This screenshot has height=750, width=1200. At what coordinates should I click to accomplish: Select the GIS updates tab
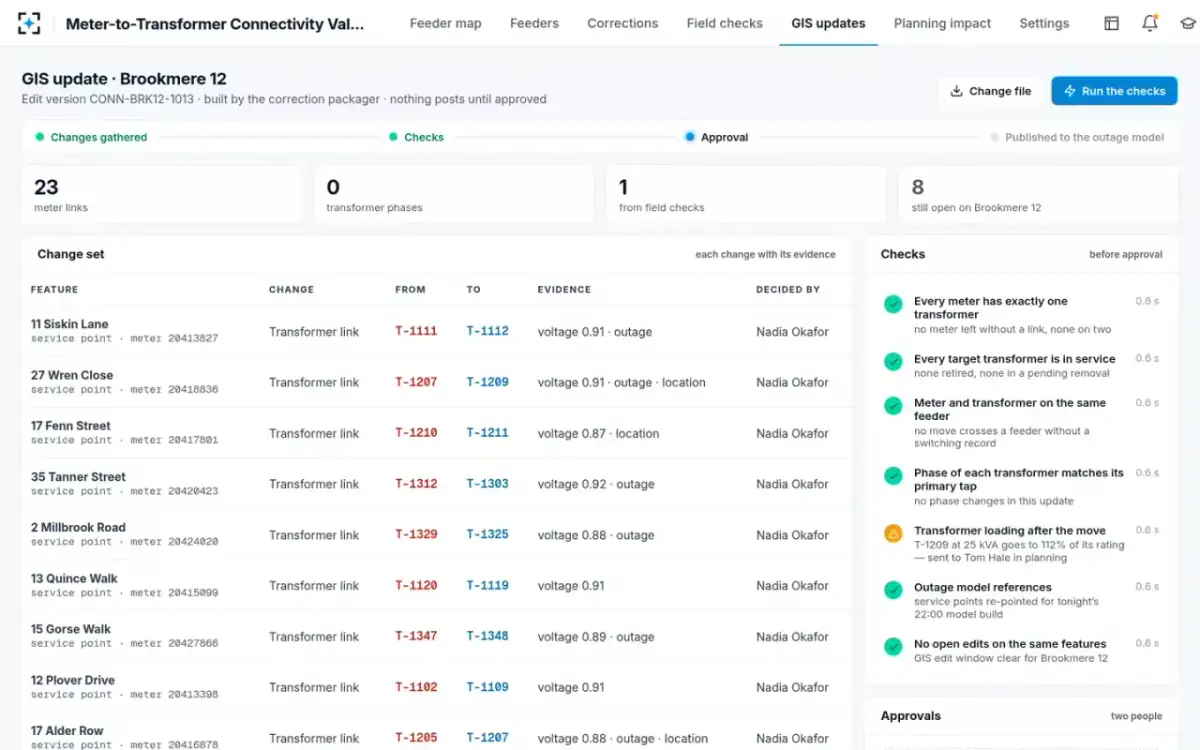[828, 23]
